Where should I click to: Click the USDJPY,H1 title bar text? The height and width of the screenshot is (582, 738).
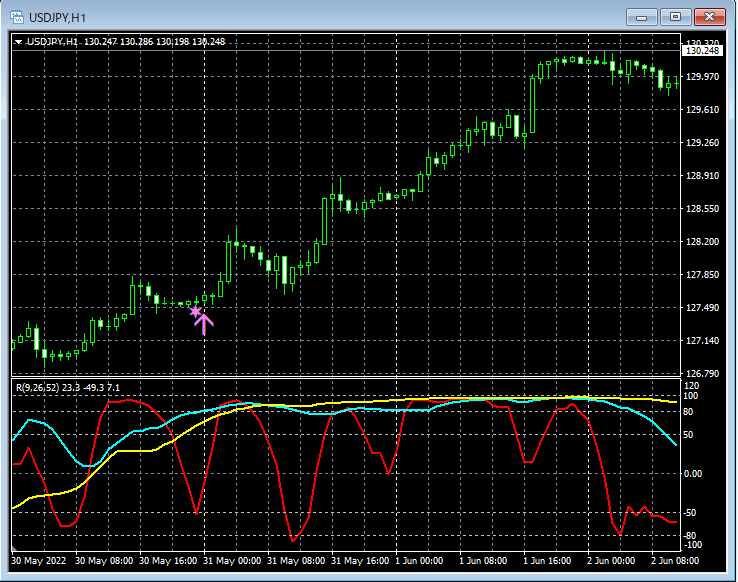56,17
